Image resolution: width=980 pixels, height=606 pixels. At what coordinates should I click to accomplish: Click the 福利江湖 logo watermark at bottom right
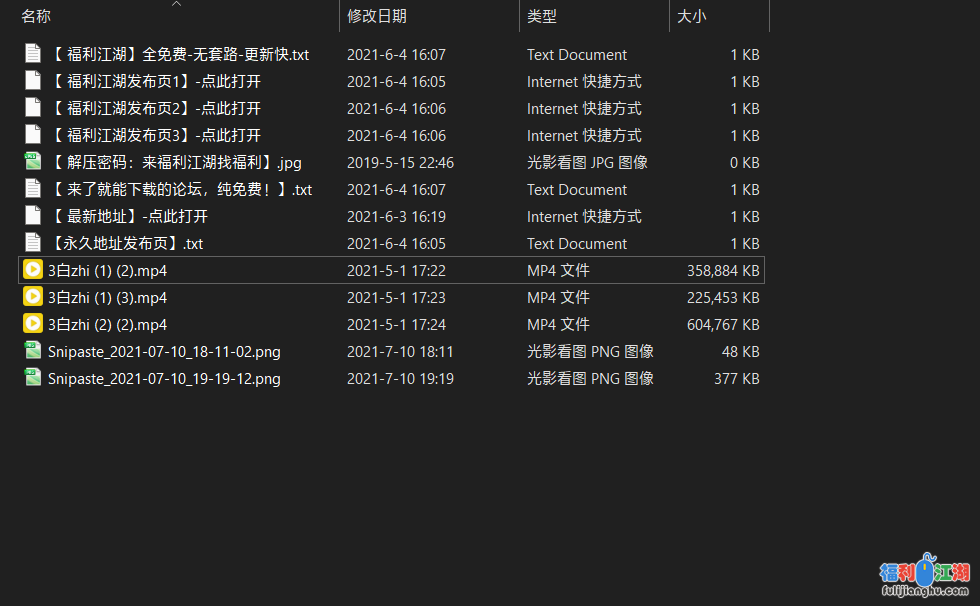925,577
